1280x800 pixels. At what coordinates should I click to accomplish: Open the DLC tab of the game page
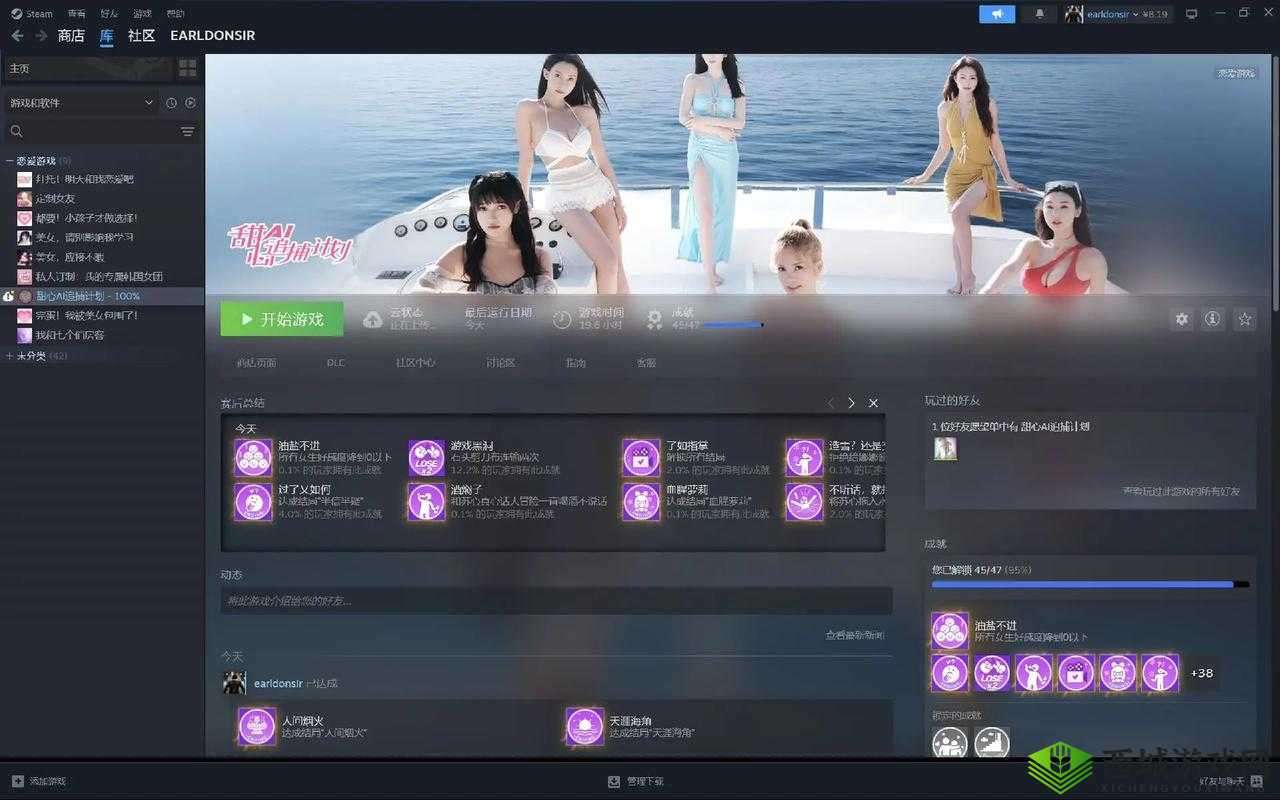(x=336, y=363)
